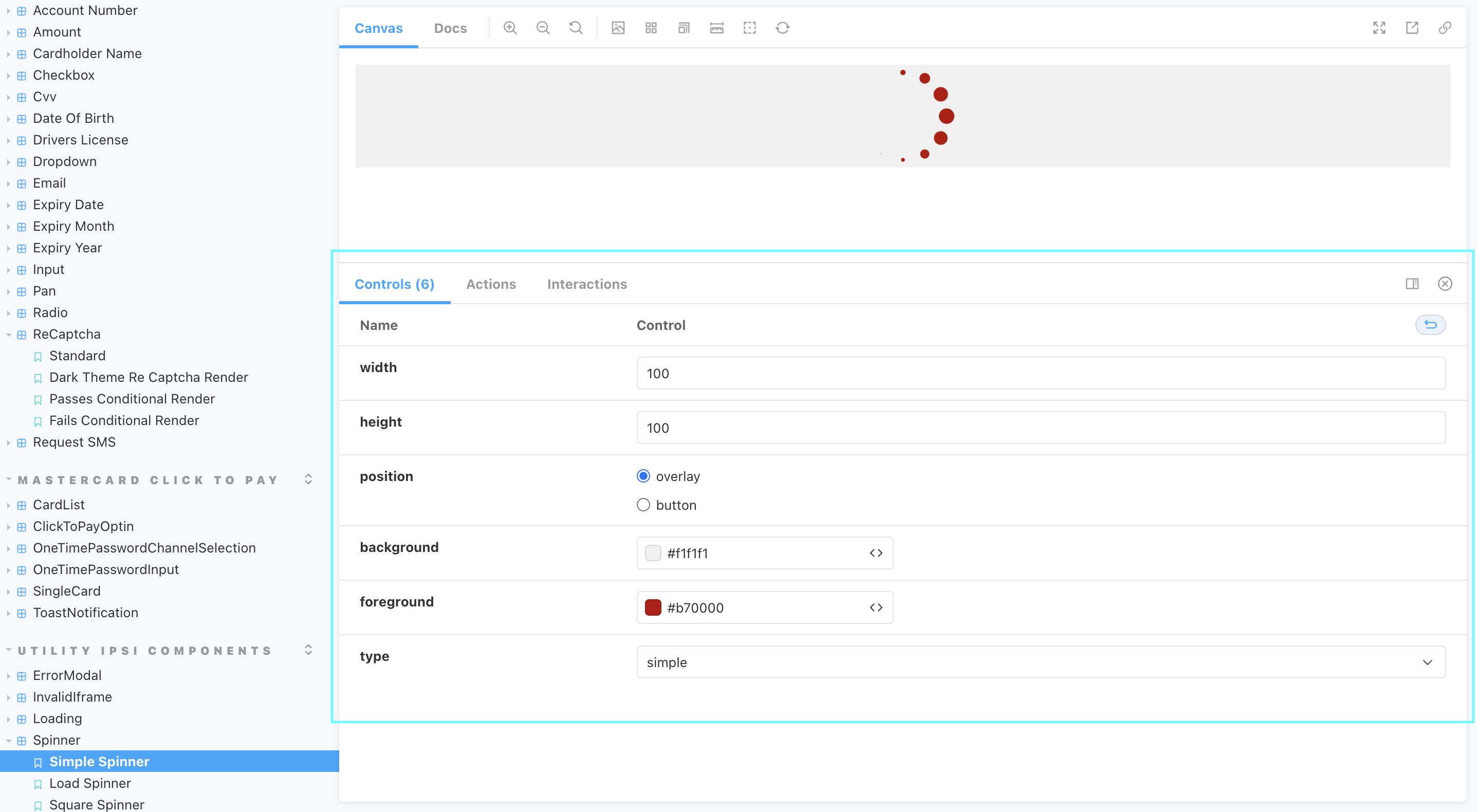The height and width of the screenshot is (812, 1477).
Task: Click the foreground color swatch #b70000
Action: (x=653, y=607)
